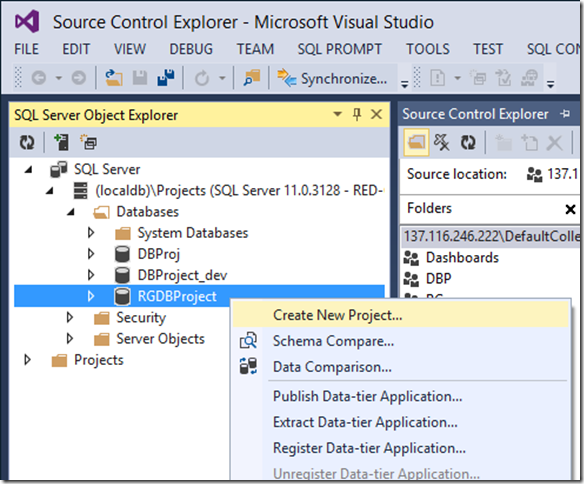Pin the Source Control Explorer tab

coord(565,114)
